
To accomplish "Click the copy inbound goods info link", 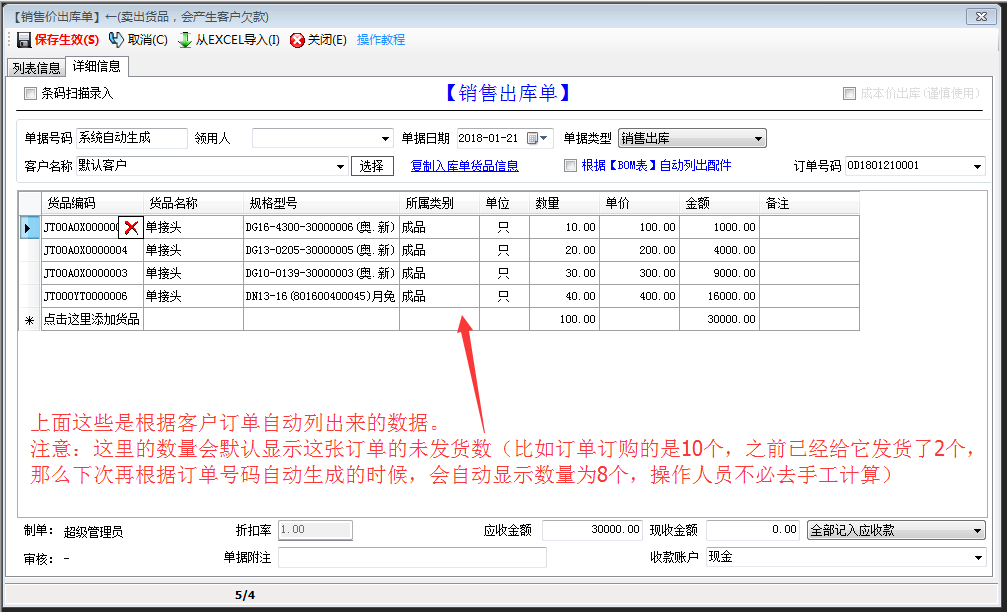I will click(464, 166).
